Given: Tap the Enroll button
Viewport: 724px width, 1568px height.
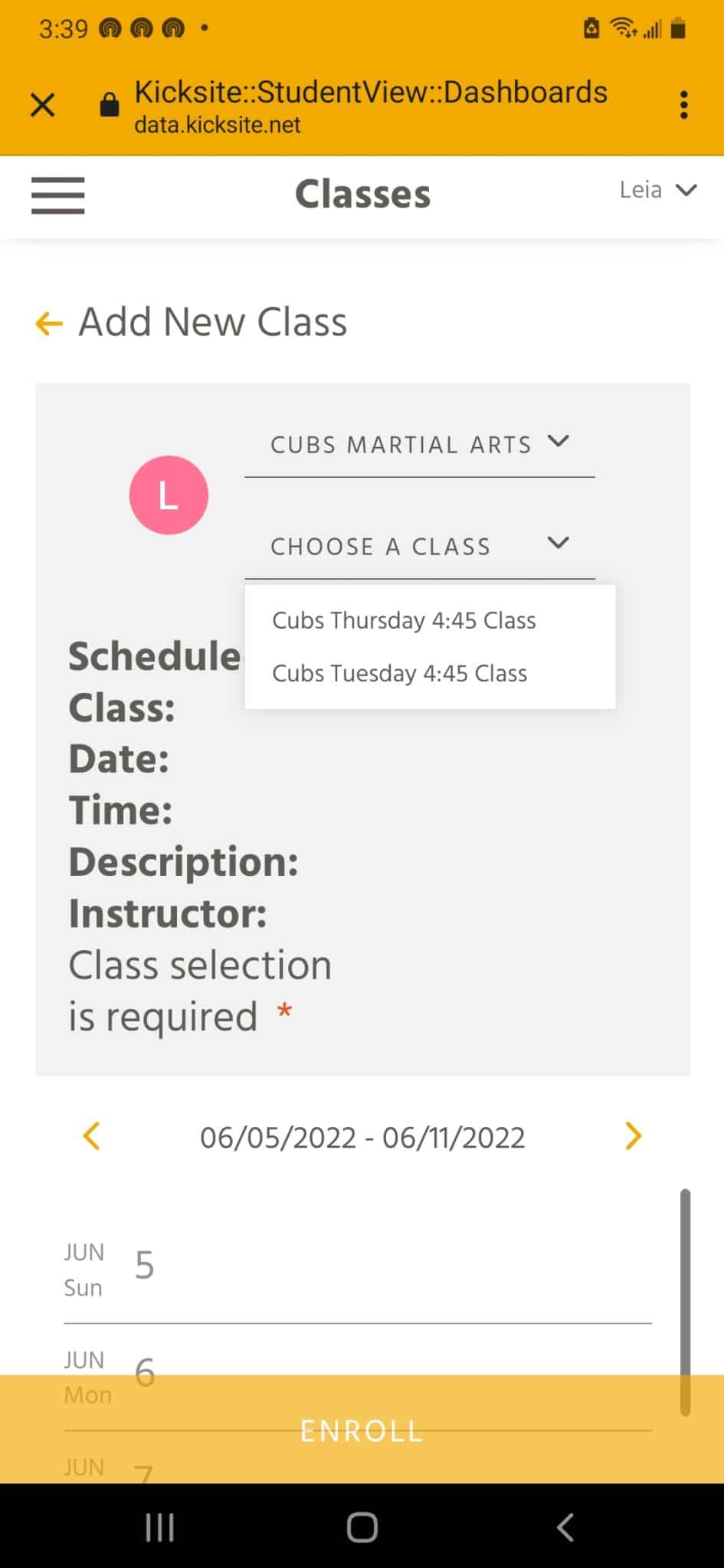Looking at the screenshot, I should (362, 1429).
